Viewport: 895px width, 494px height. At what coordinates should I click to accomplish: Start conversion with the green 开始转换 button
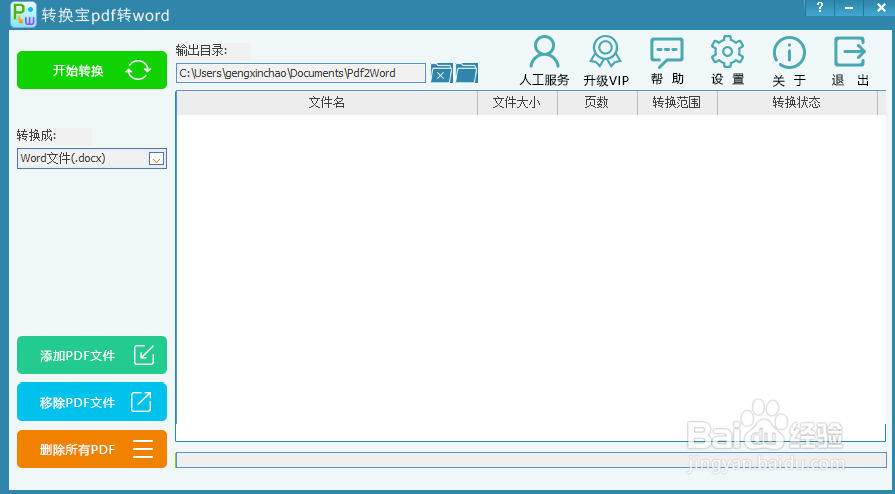92,70
